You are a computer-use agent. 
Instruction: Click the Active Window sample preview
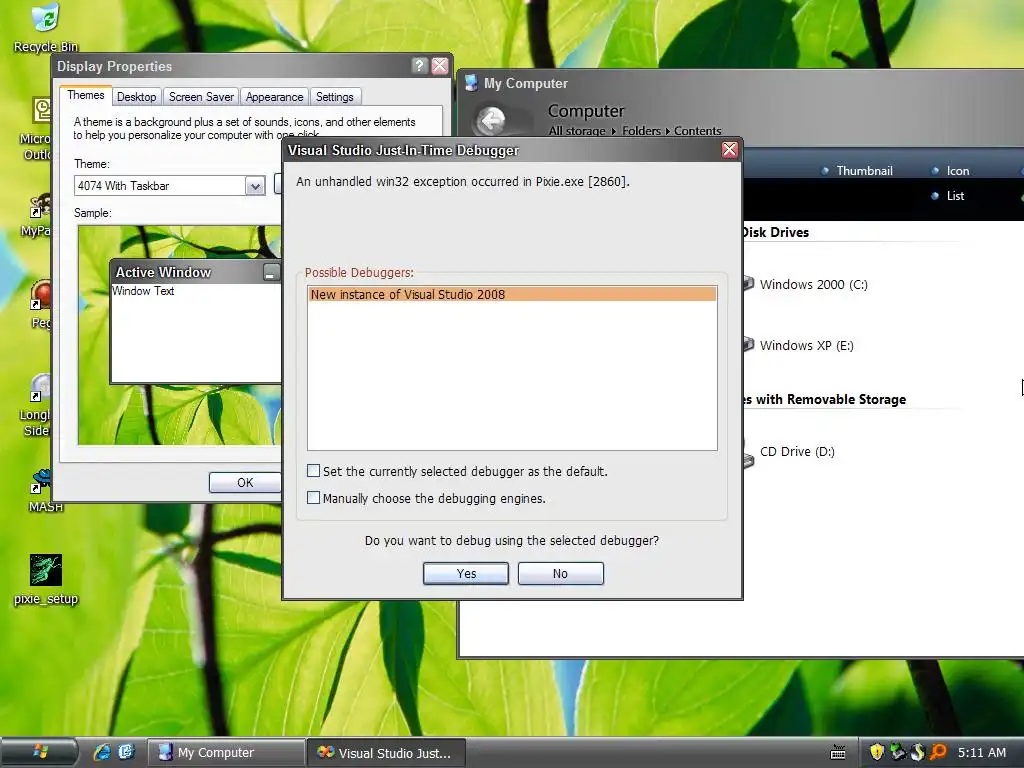pyautogui.click(x=196, y=323)
